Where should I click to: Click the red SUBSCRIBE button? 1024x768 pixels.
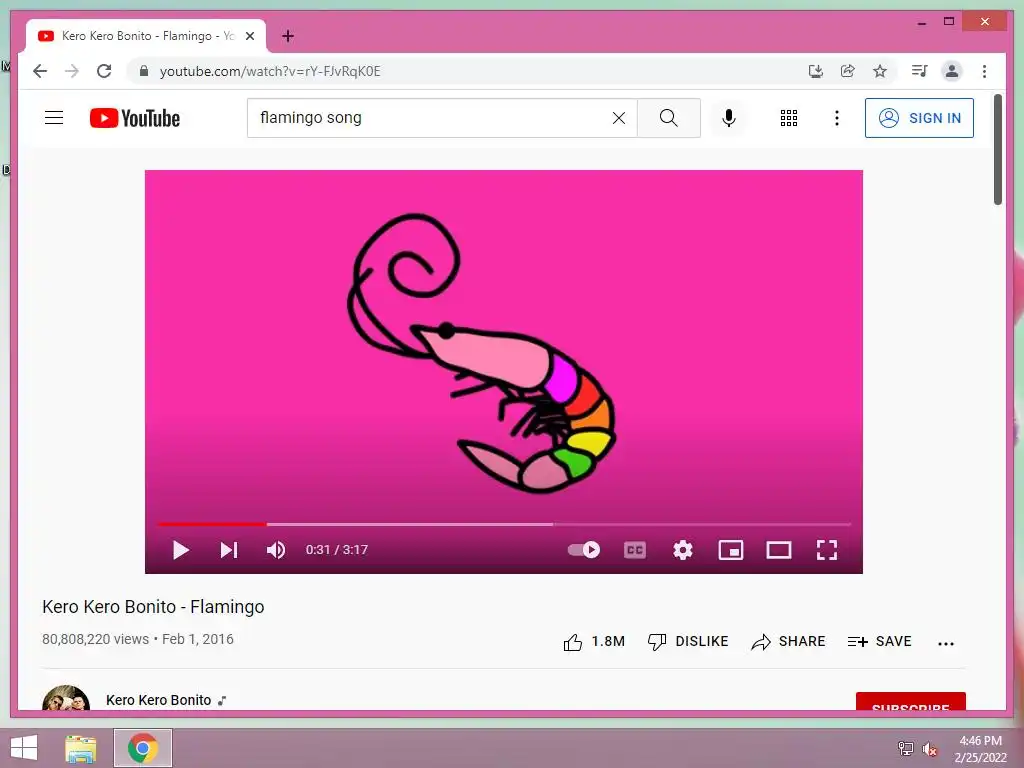point(910,701)
